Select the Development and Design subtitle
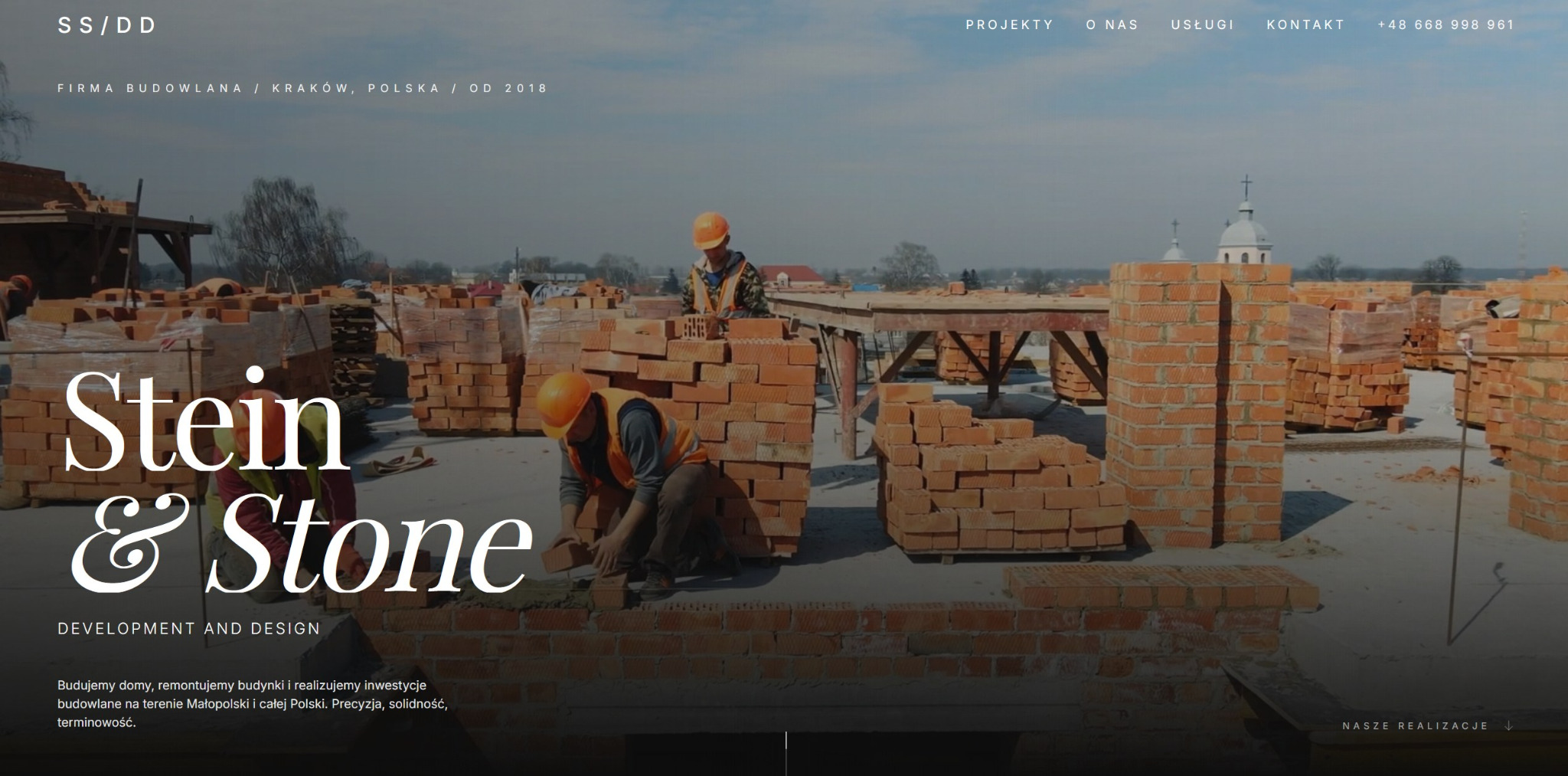1568x776 pixels. [x=188, y=628]
